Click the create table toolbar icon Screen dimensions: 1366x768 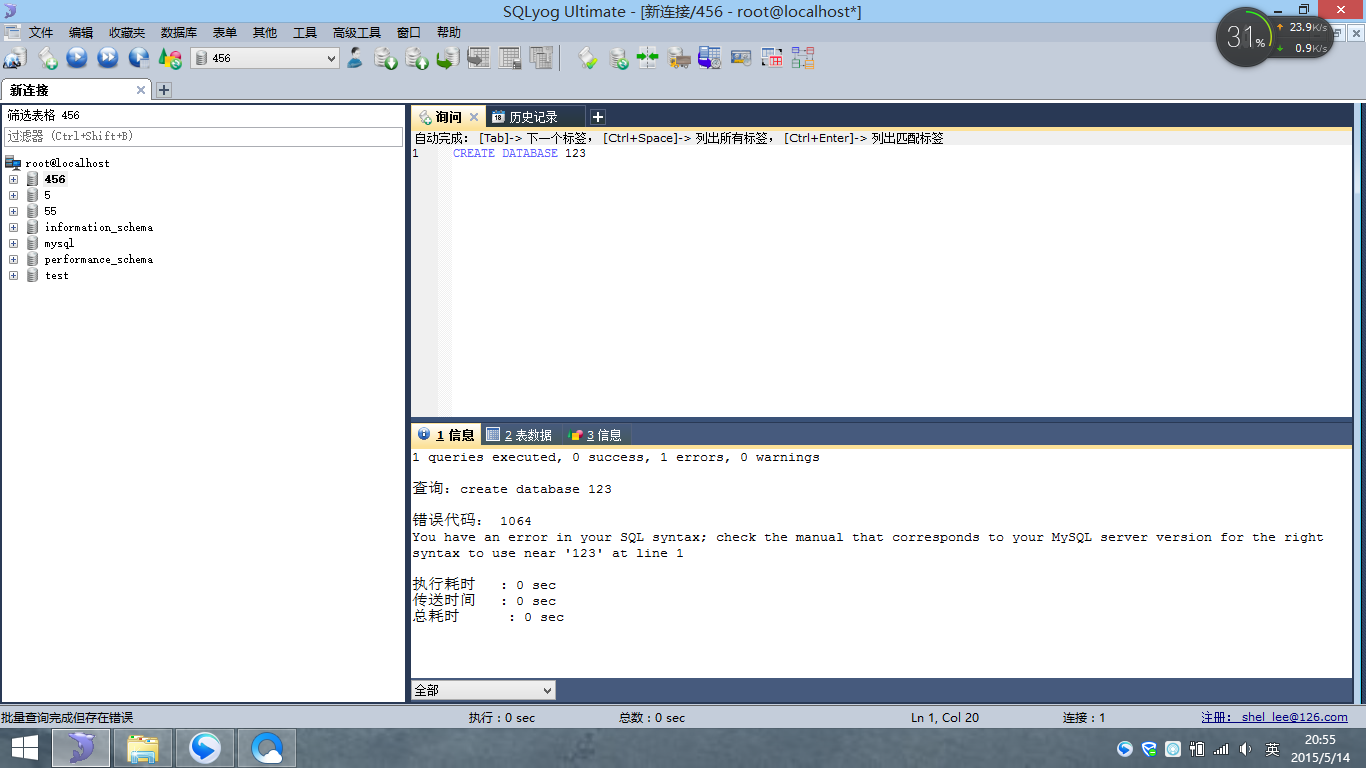[479, 58]
